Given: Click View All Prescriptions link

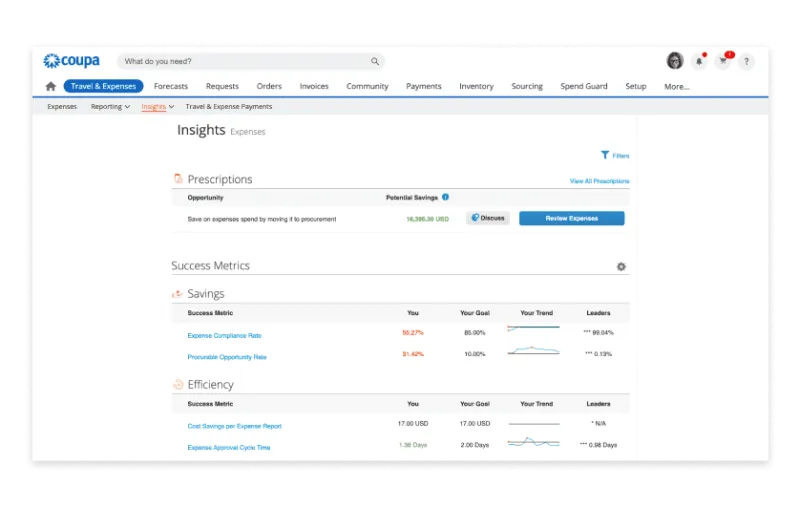Looking at the screenshot, I should point(599,181).
